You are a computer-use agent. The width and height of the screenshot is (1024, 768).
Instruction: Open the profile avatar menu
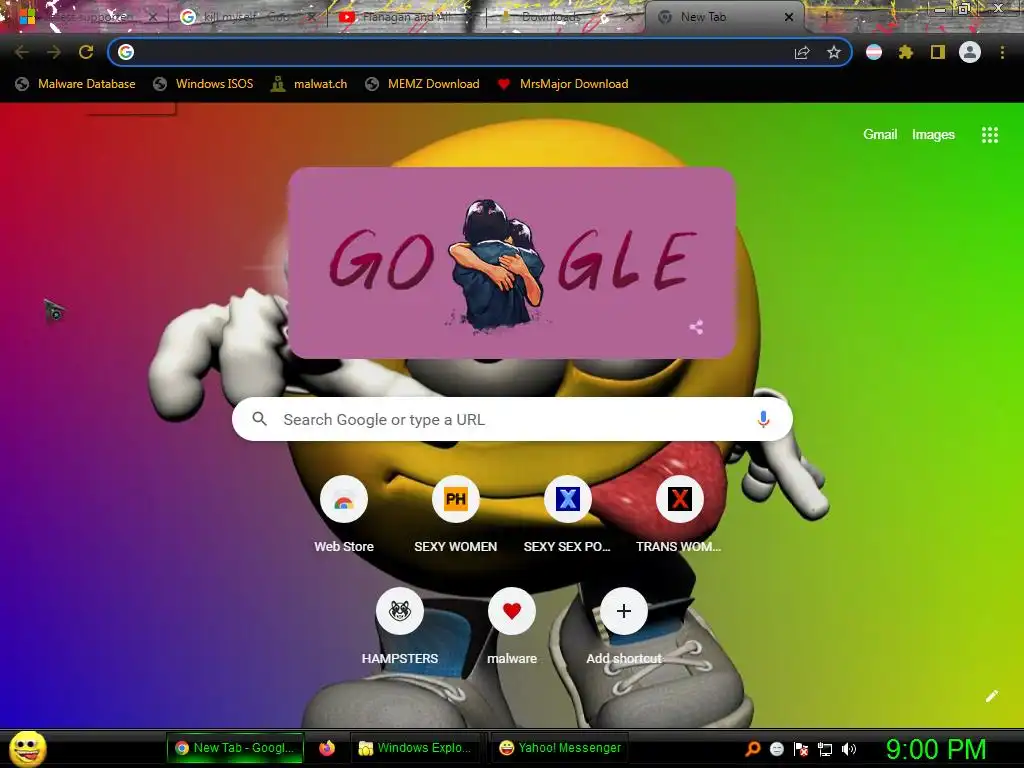pos(970,52)
